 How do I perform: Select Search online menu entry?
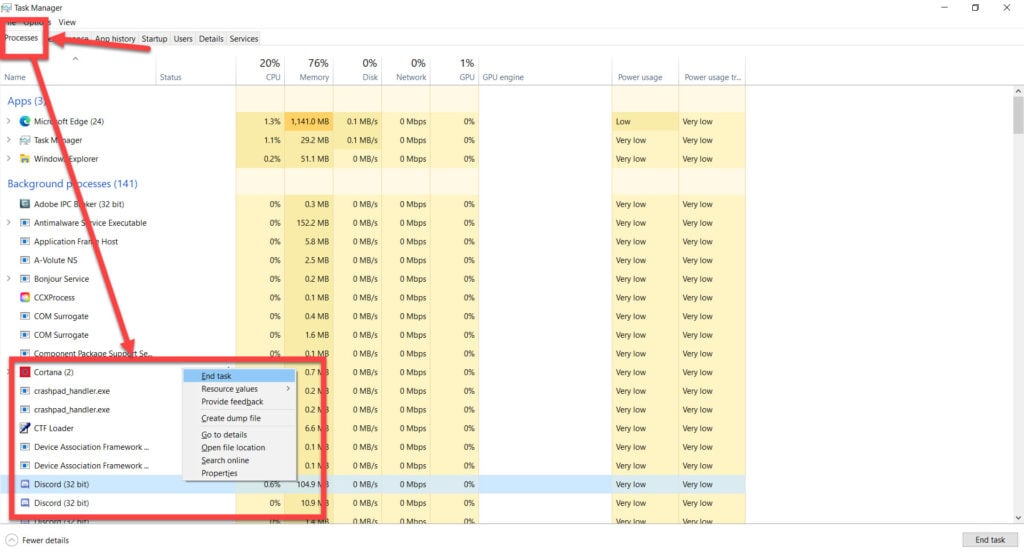(x=239, y=460)
